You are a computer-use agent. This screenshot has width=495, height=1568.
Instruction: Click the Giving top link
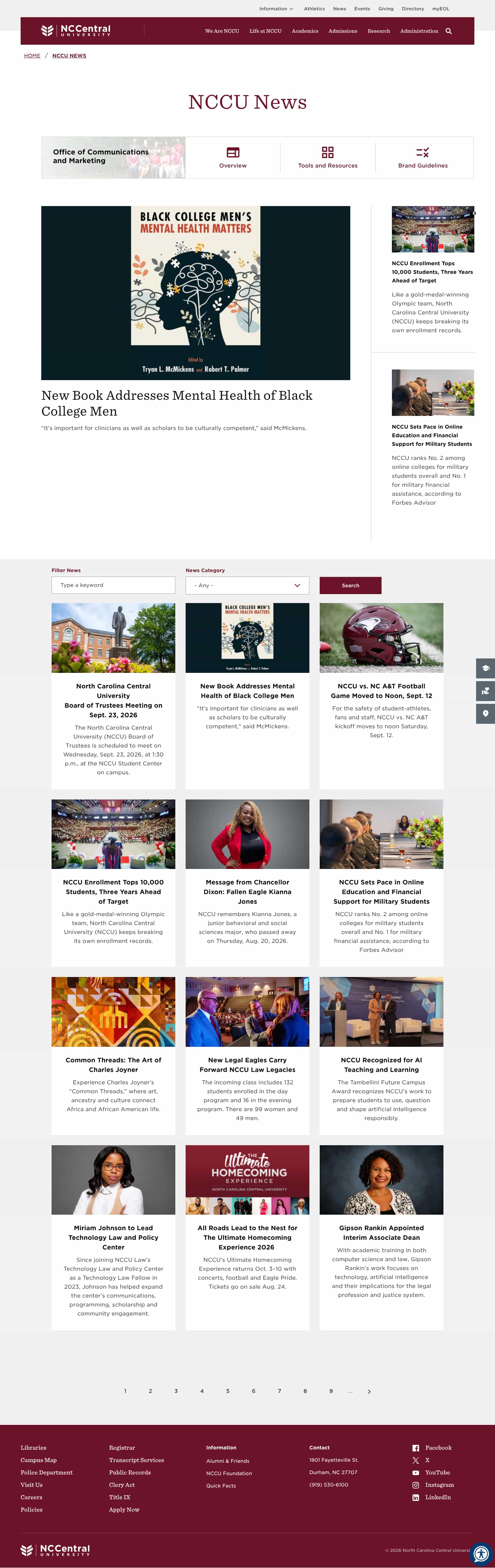[x=386, y=9]
